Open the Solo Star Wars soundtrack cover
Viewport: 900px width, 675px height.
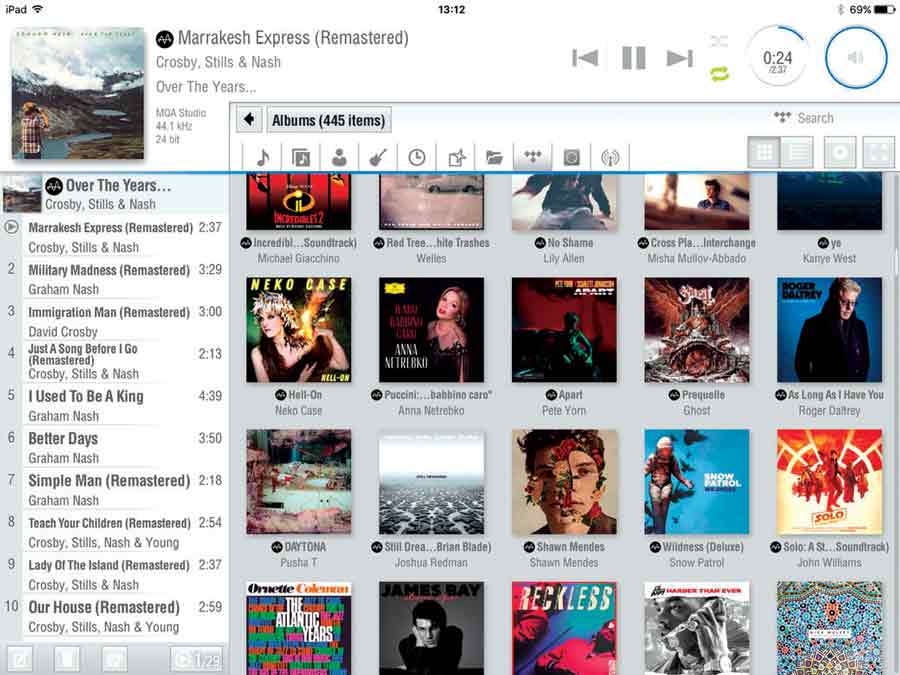[829, 482]
